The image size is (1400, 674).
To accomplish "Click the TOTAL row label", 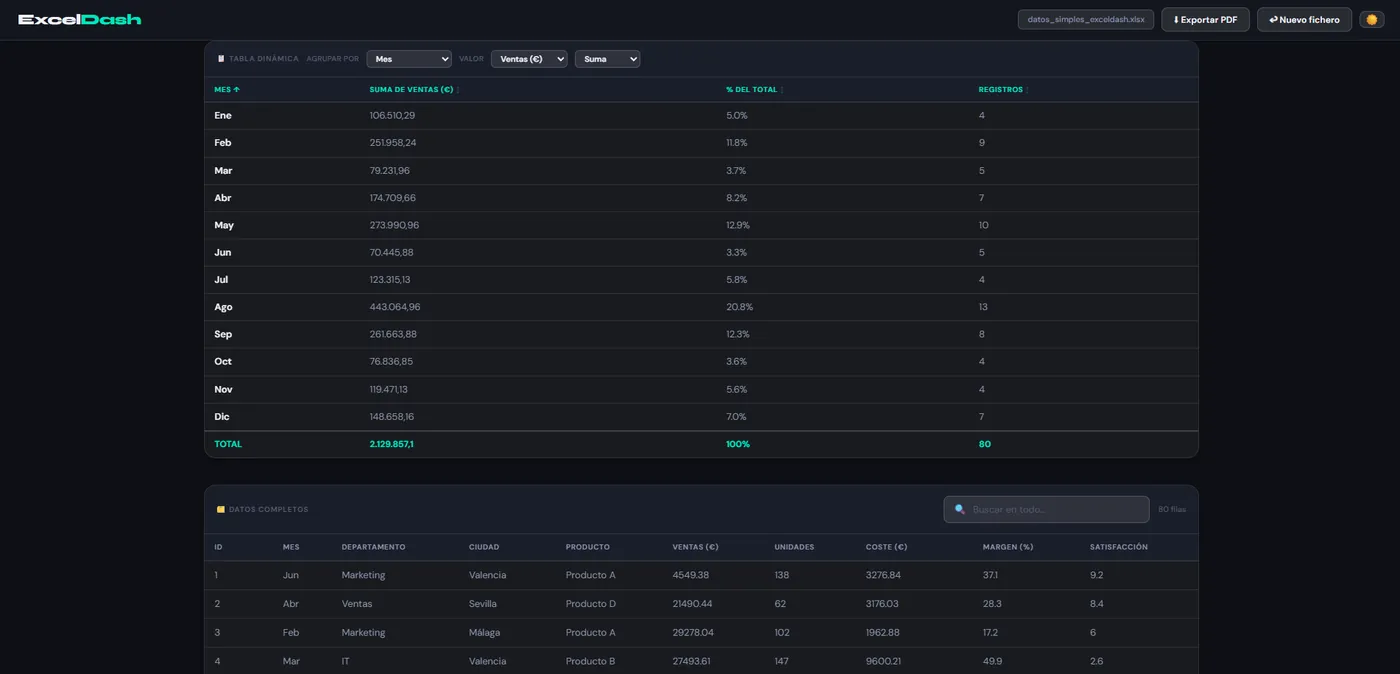I will pyautogui.click(x=228, y=444).
